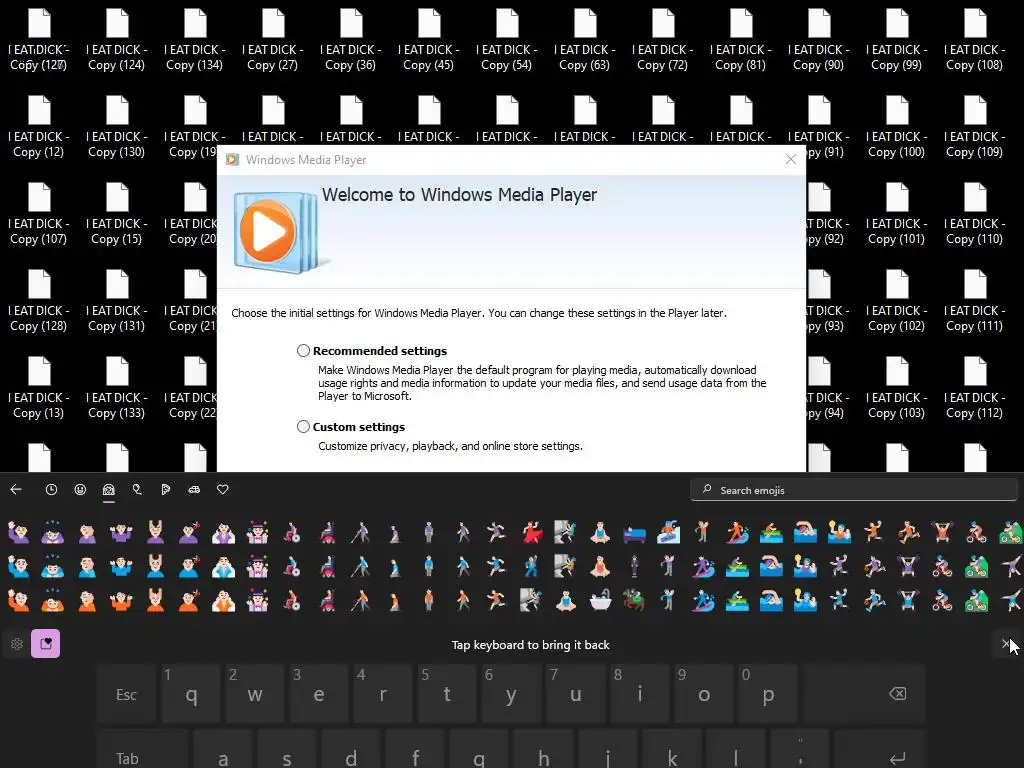Pick orange-shirt woman with white cane emoji

coord(360,600)
